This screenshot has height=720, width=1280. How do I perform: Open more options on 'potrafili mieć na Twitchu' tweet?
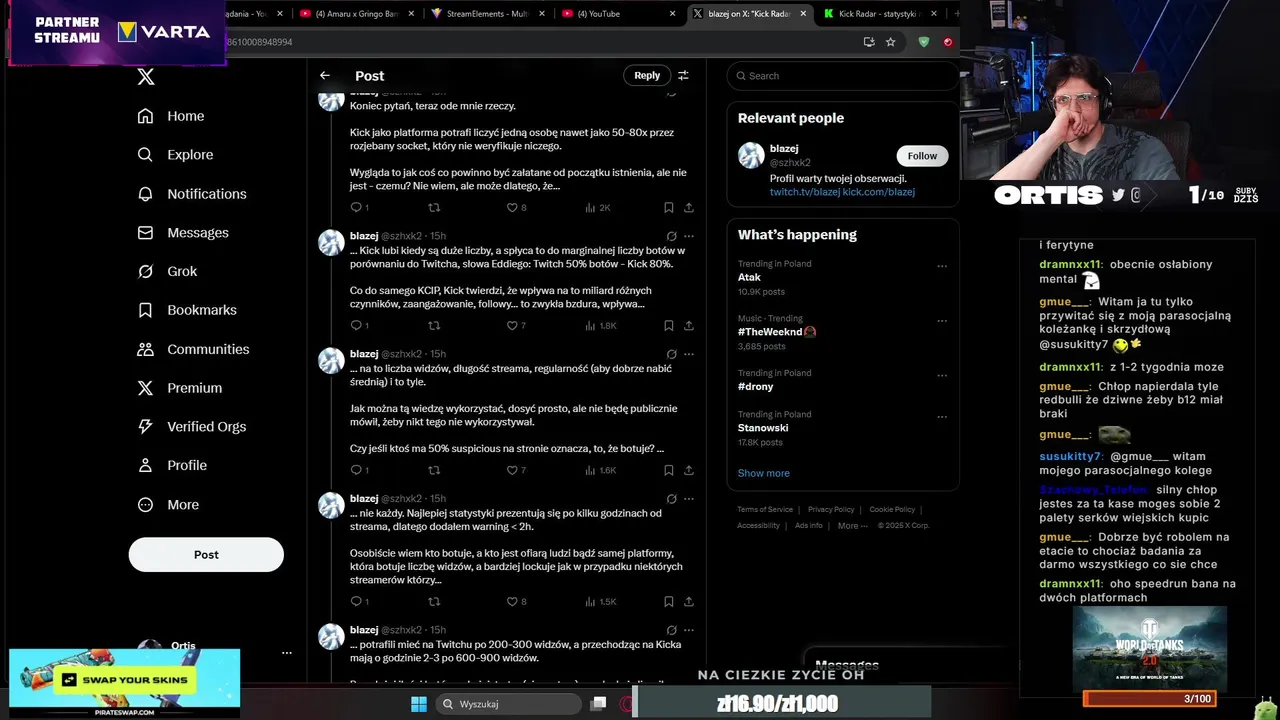coord(689,630)
